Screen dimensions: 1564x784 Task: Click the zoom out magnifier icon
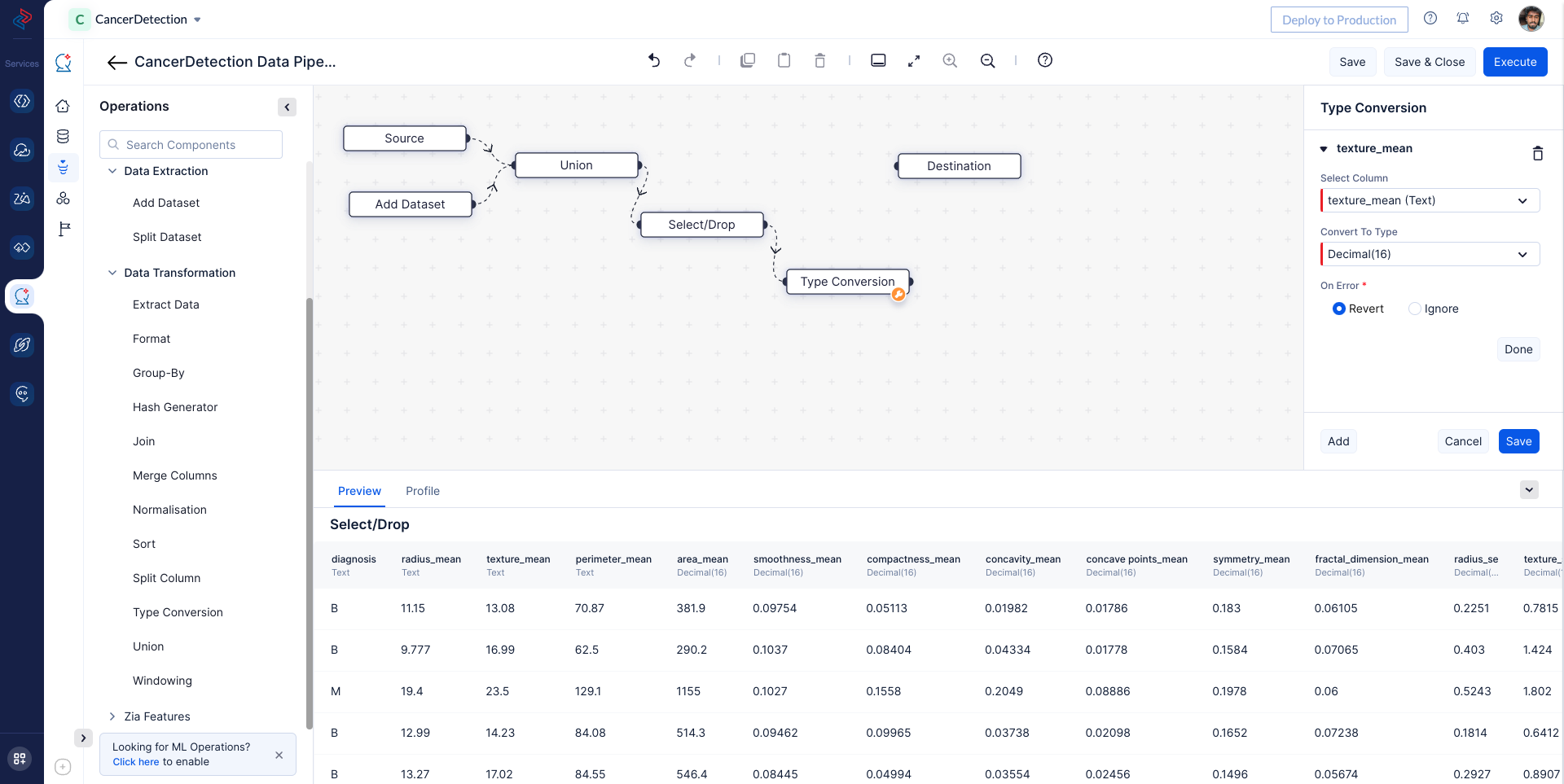coord(987,60)
